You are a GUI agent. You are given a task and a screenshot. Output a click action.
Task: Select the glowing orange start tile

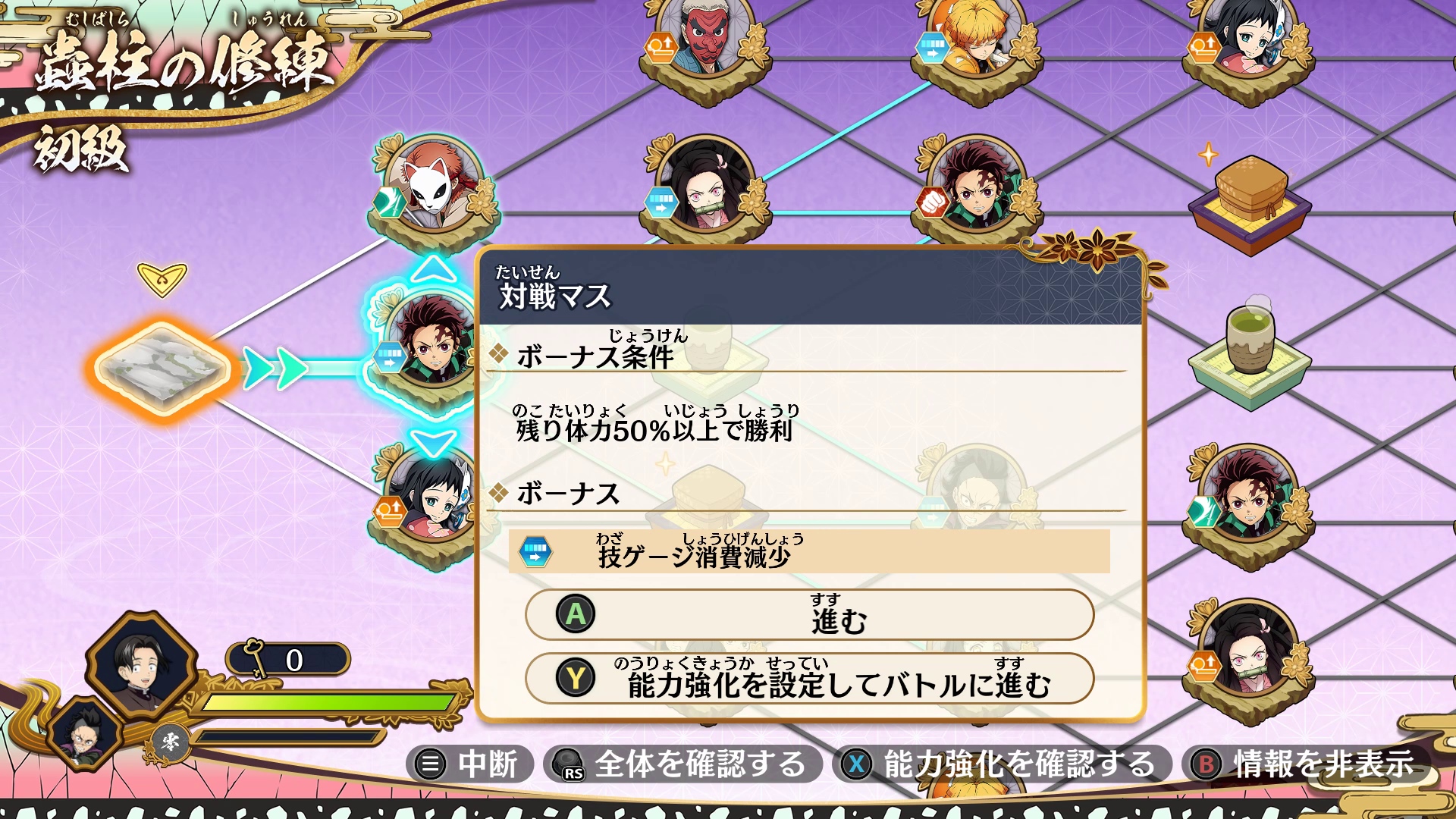(x=162, y=369)
